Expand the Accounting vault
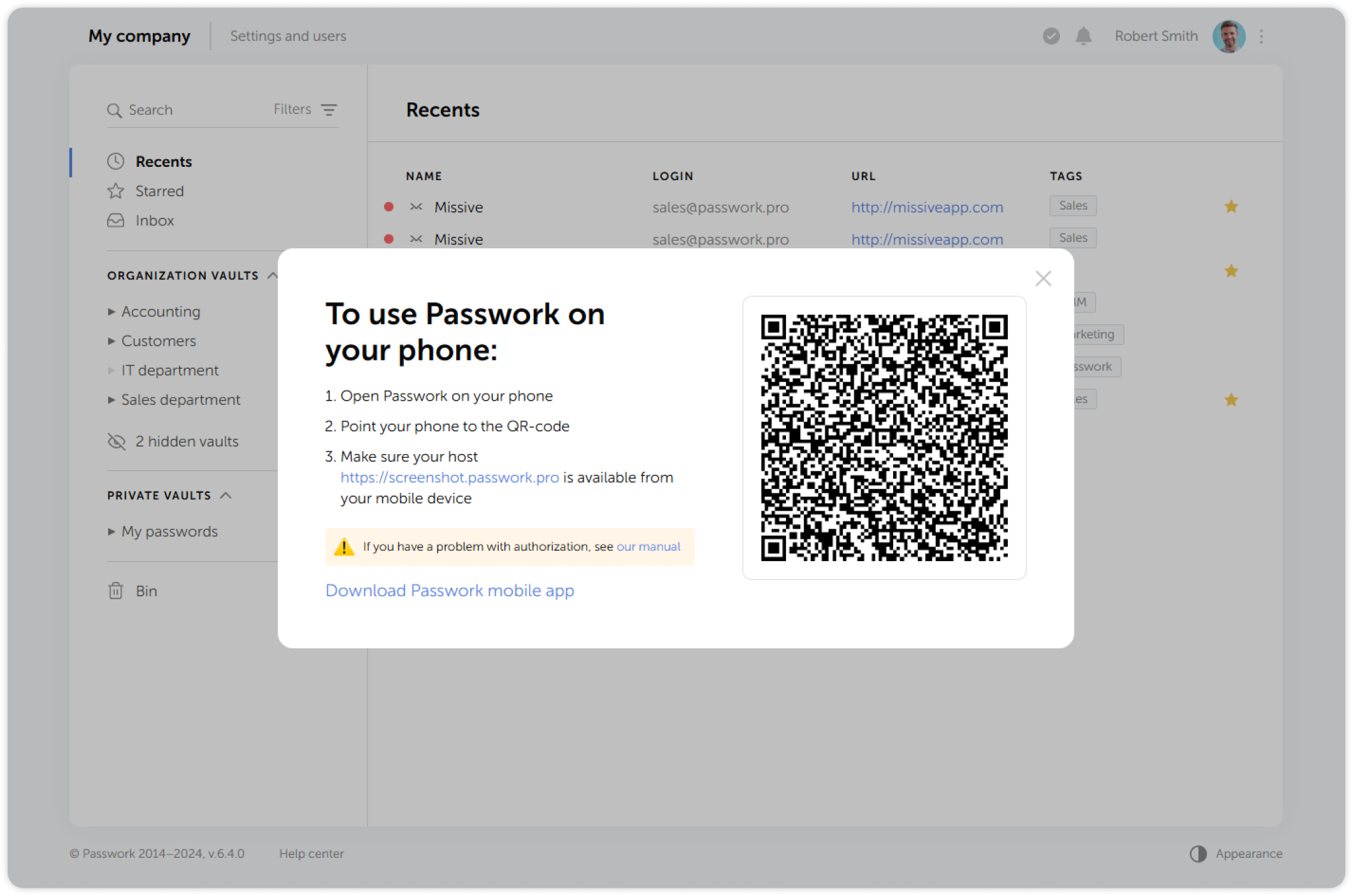The image size is (1353, 896). 112,311
